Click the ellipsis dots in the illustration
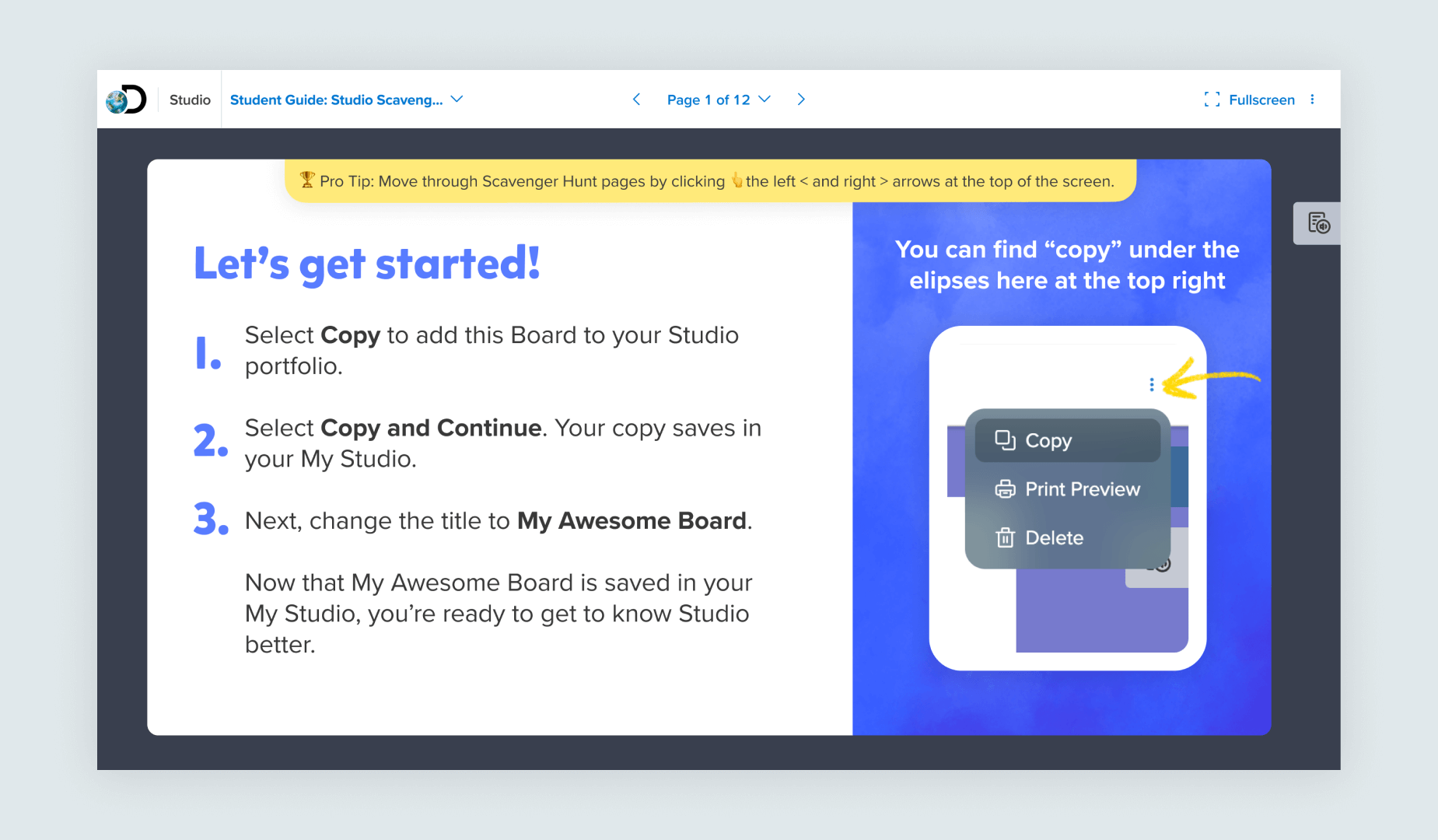This screenshot has height=840, width=1438. (x=1152, y=384)
